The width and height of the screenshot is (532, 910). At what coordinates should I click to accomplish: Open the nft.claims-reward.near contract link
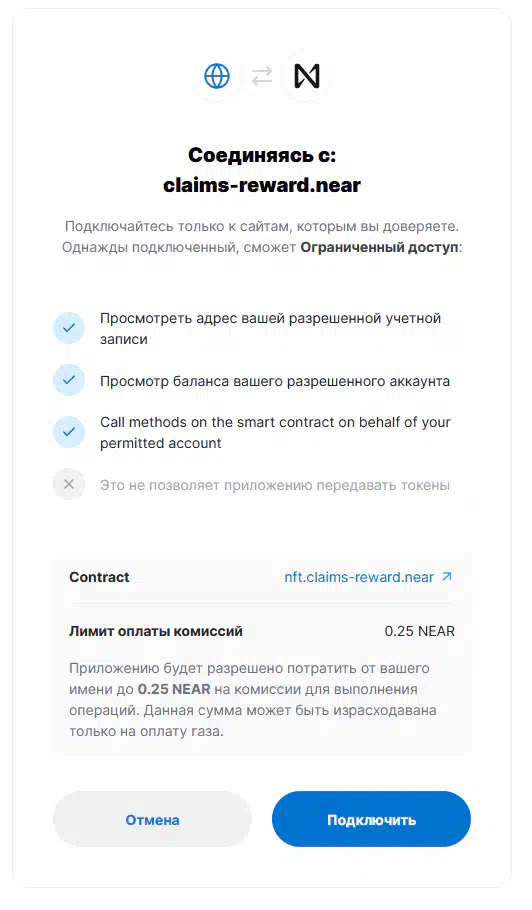click(359, 577)
